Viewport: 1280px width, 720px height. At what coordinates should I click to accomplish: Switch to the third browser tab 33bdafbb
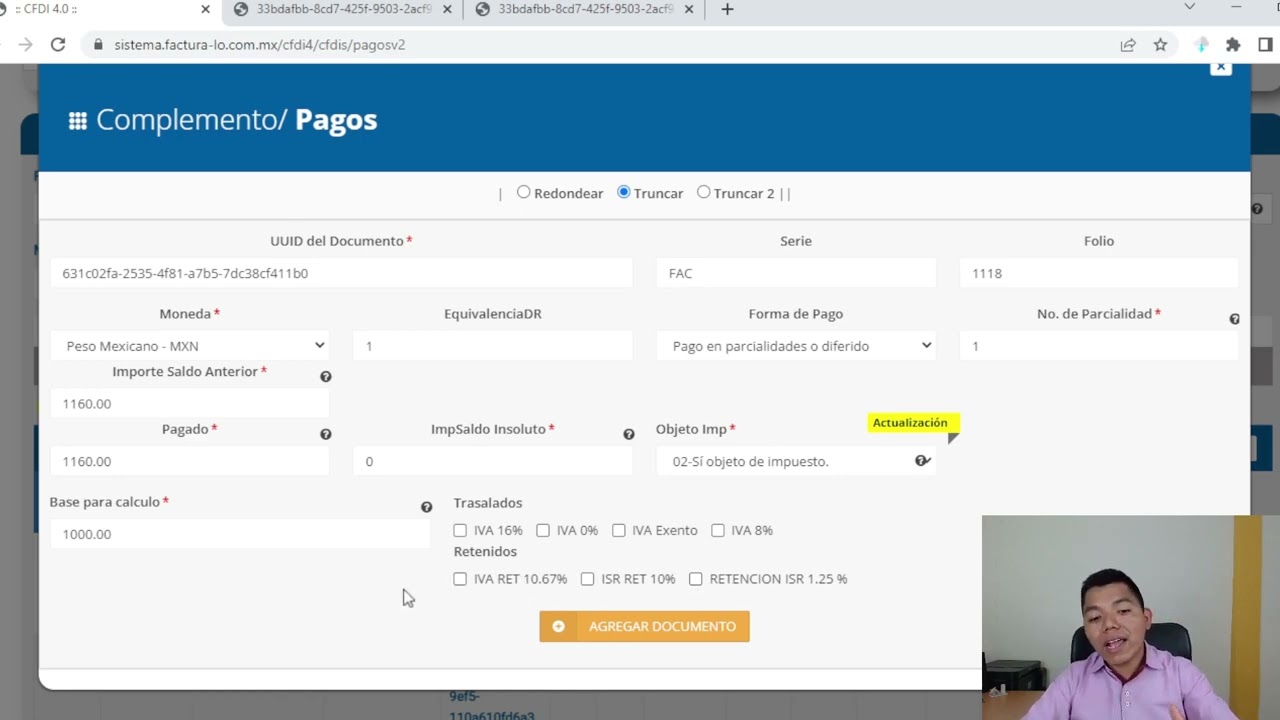pyautogui.click(x=582, y=9)
